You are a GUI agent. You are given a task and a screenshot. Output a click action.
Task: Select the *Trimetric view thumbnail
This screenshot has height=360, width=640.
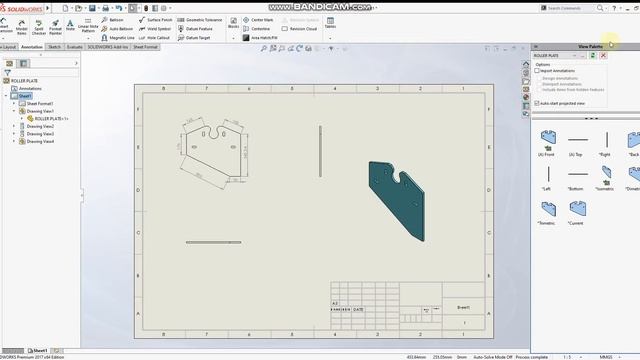click(x=548, y=209)
